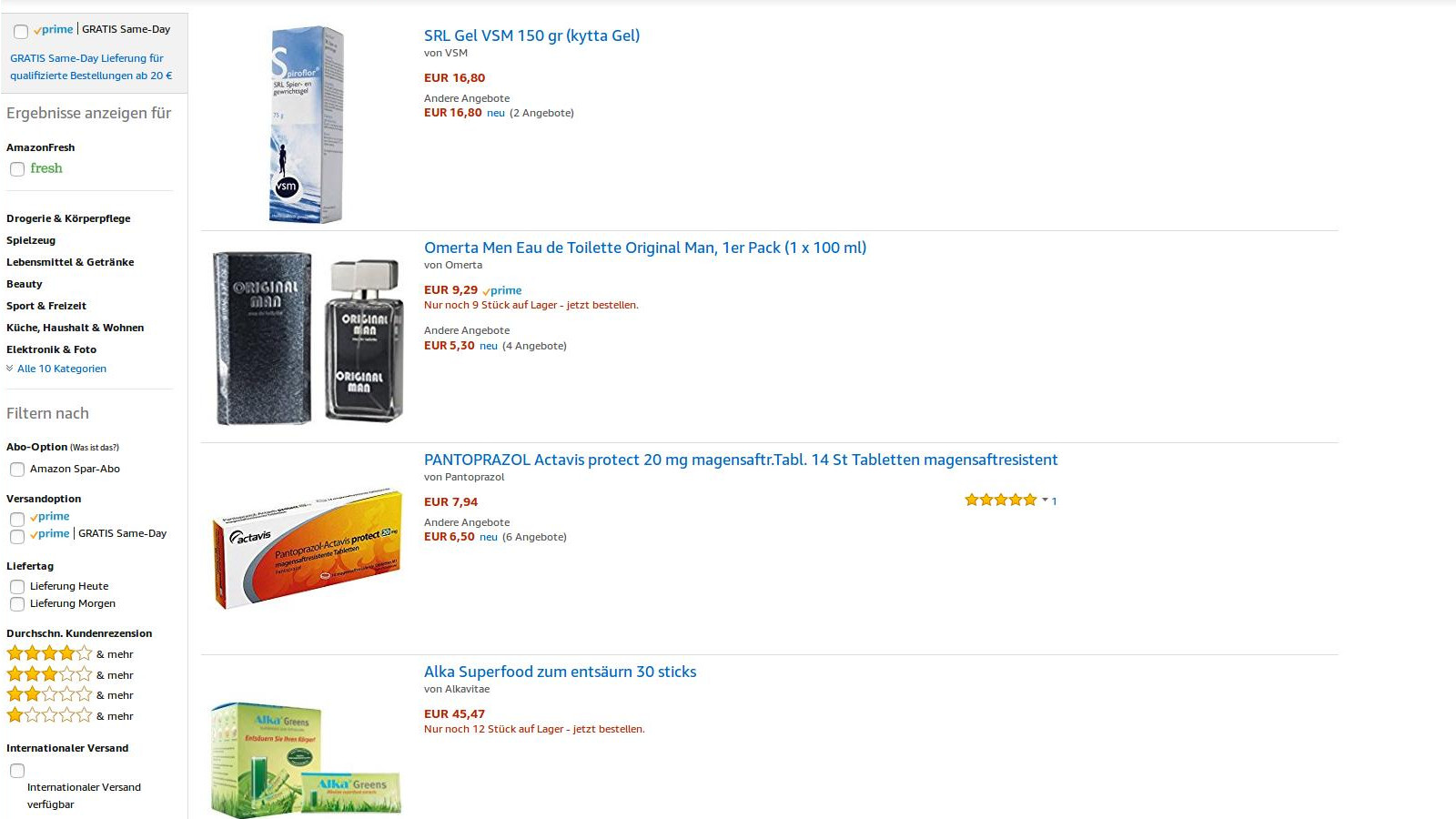Select Drogerie & Körperpflege category

coord(68,218)
